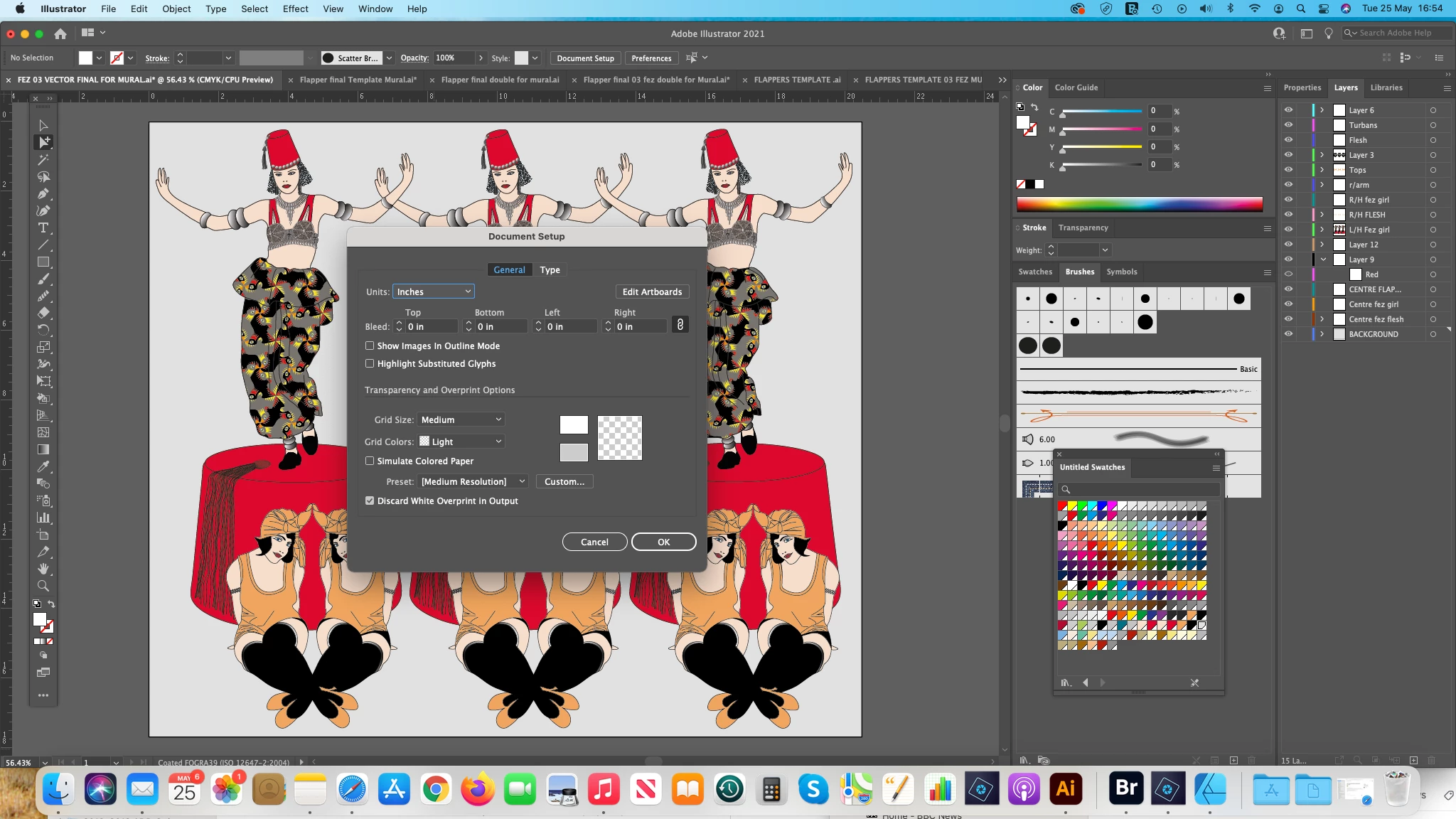Open the Units dropdown
This screenshot has height=819, width=1456.
tap(433, 291)
